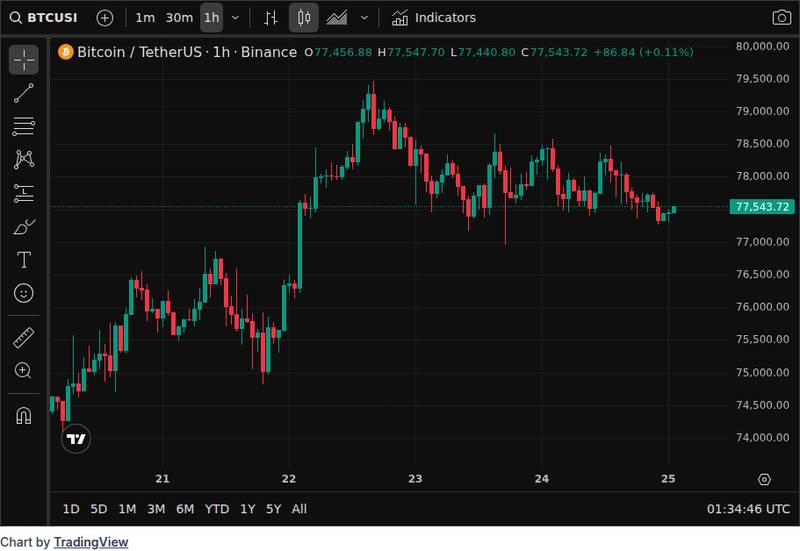Open chart settings gear on the time axis

(x=764, y=480)
